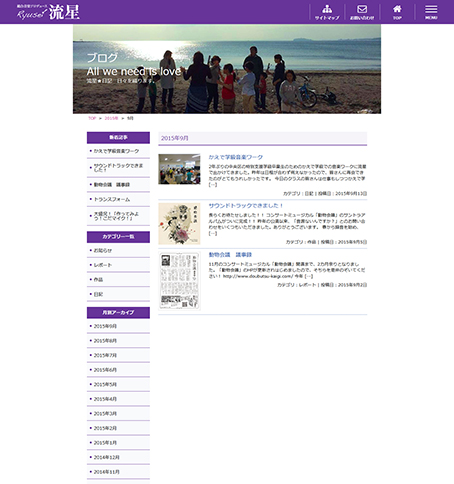Click the レポート category in 動物会議 post's meta line
Viewport: 454px width, 484px height.
[307, 285]
